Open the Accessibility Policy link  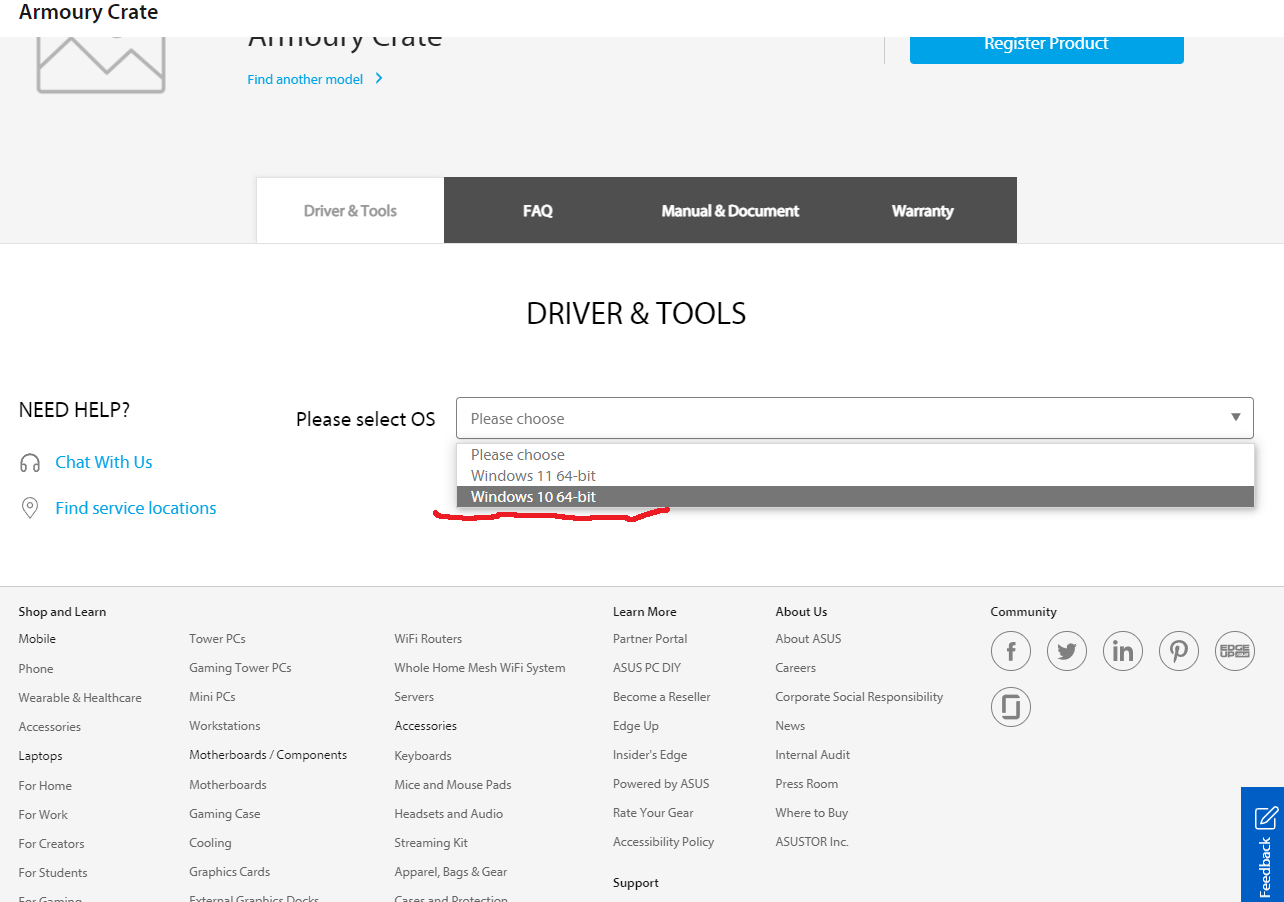point(664,842)
